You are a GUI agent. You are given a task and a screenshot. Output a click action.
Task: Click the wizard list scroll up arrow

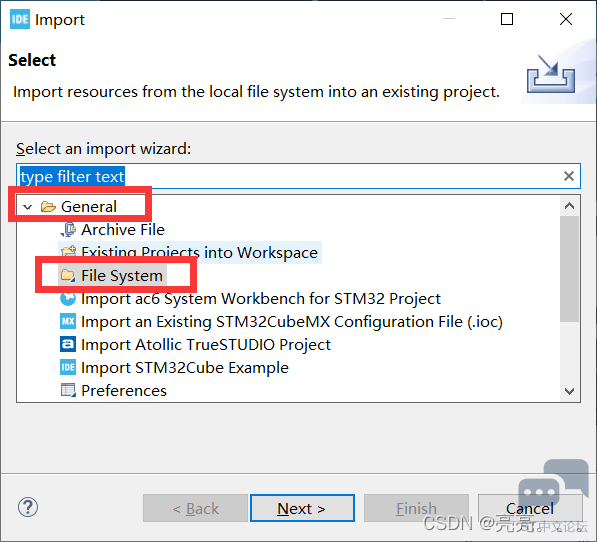tap(570, 206)
